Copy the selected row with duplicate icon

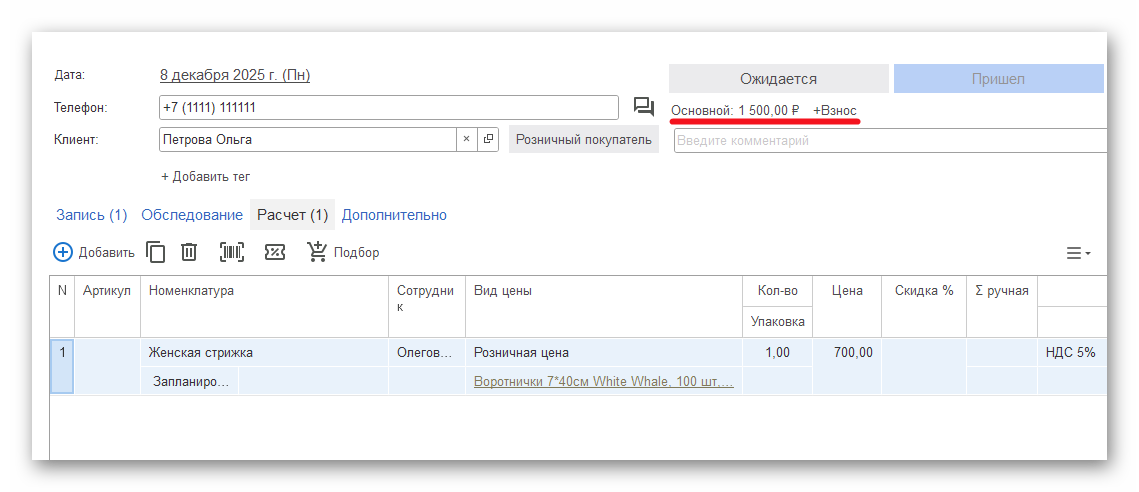[156, 252]
